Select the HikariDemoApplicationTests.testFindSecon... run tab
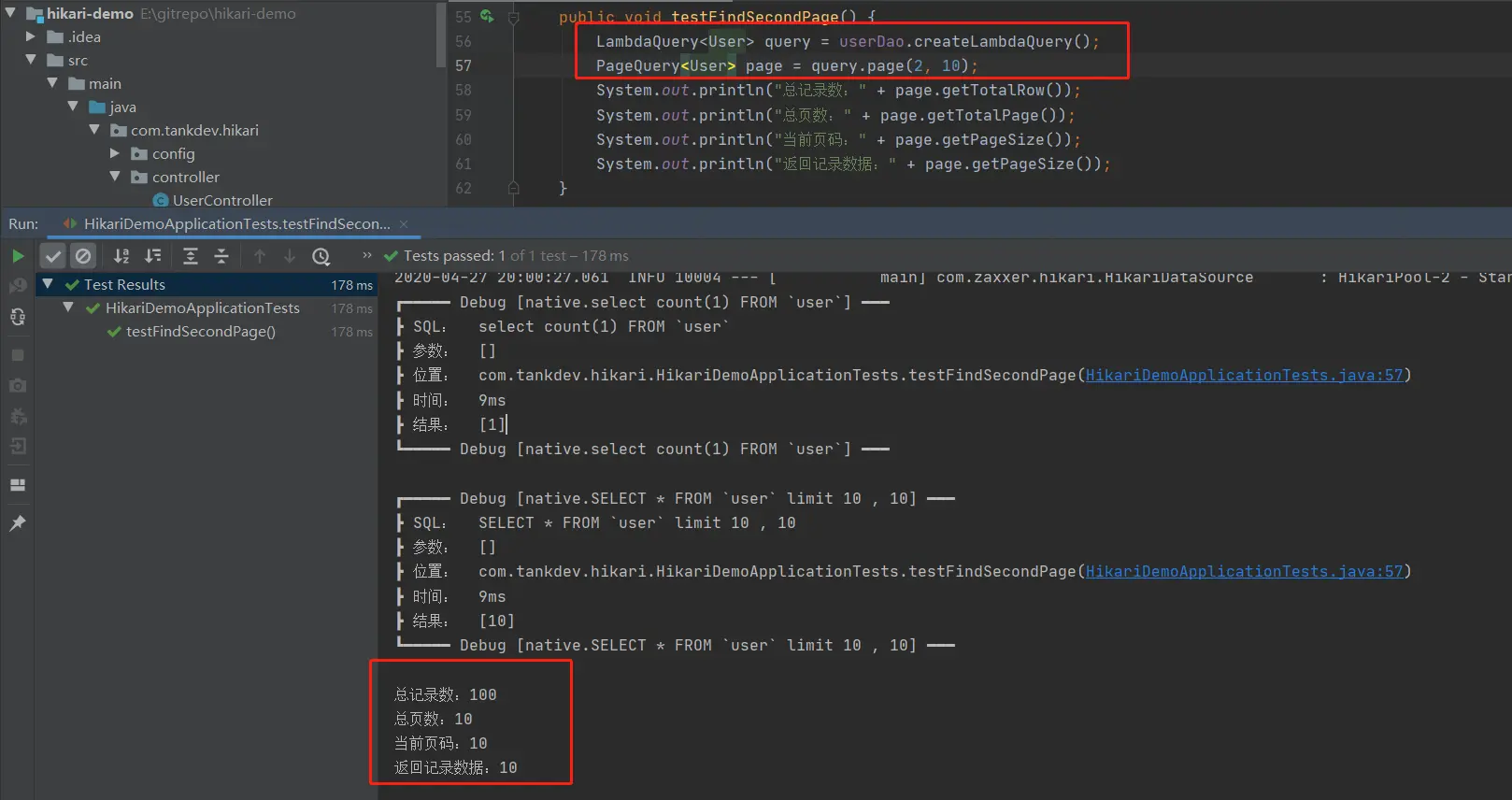The height and width of the screenshot is (800, 1512). [x=236, y=223]
